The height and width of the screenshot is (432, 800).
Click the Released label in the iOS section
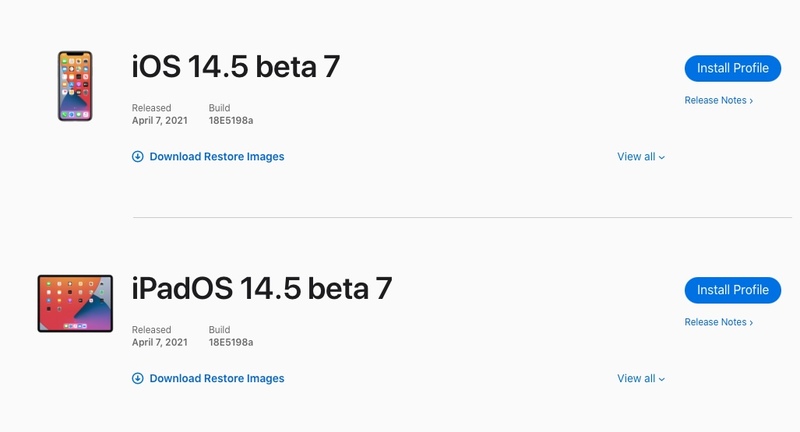pyautogui.click(x=152, y=108)
